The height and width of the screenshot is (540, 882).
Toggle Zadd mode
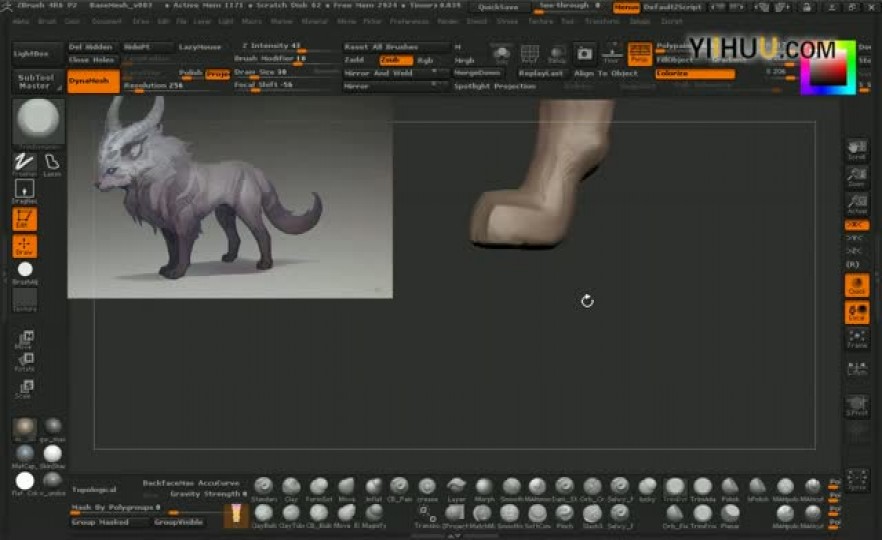tap(354, 60)
